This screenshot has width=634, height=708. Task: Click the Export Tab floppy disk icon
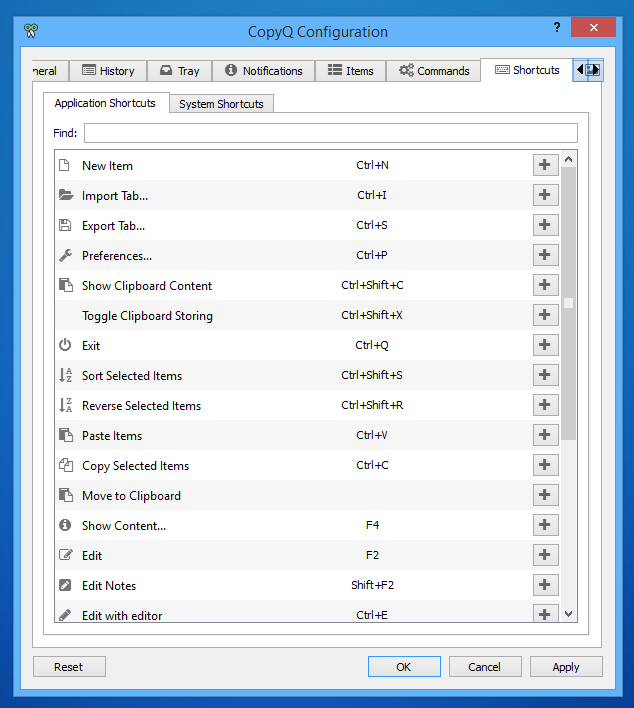pyautogui.click(x=65, y=225)
